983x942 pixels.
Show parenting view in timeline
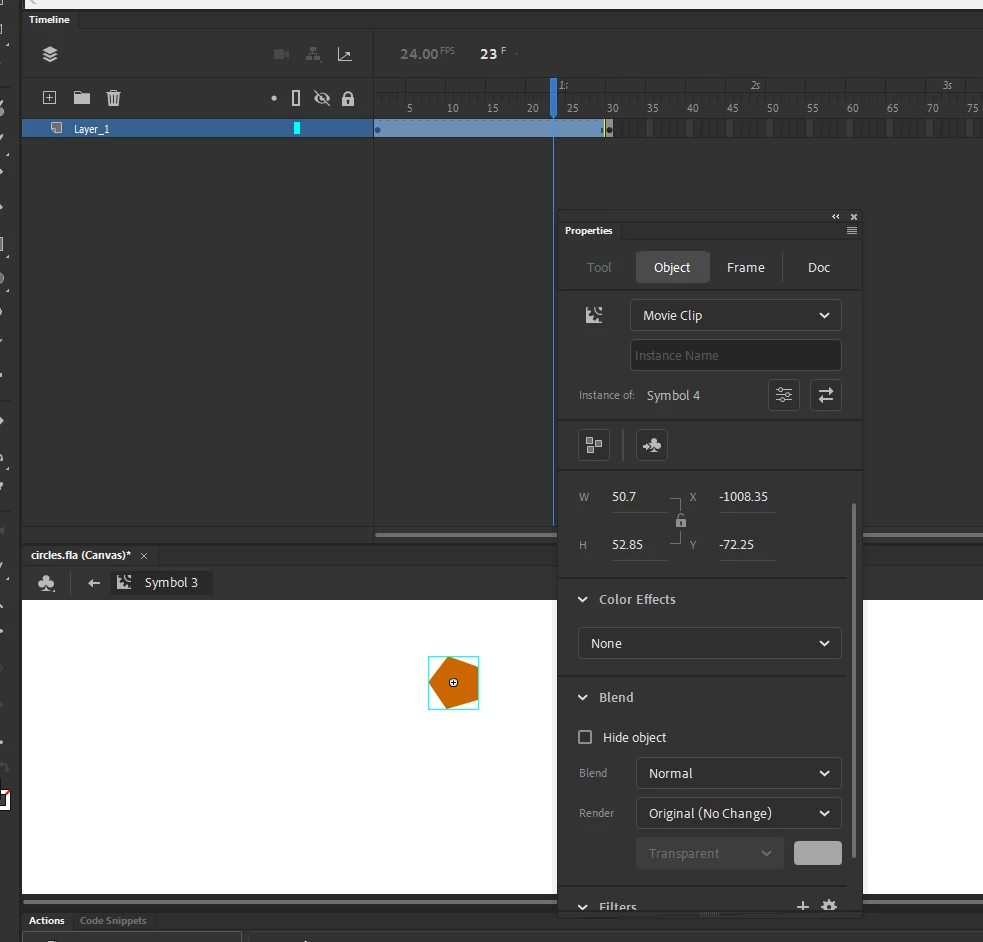pyautogui.click(x=313, y=55)
